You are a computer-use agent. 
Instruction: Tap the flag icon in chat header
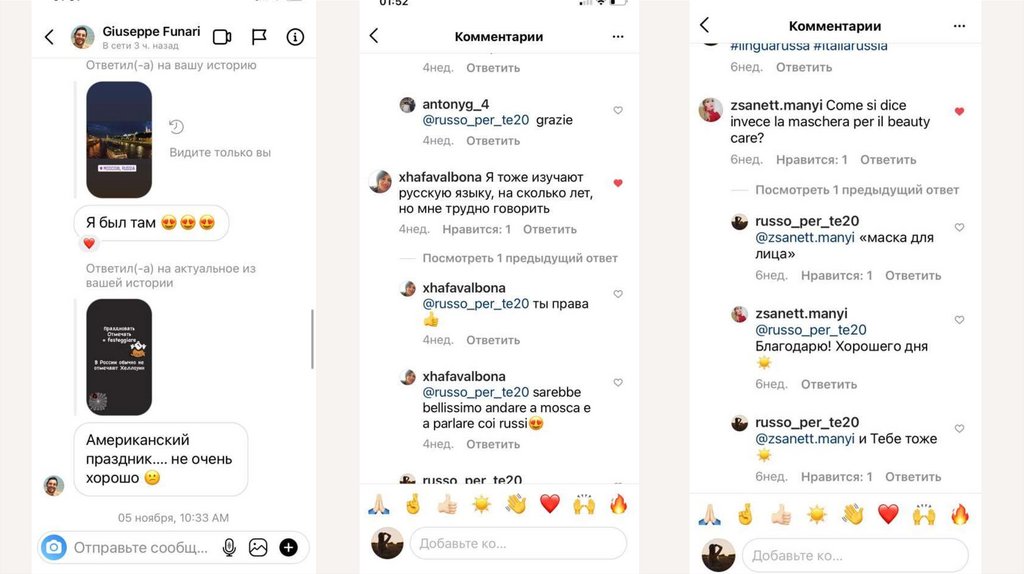[x=259, y=37]
